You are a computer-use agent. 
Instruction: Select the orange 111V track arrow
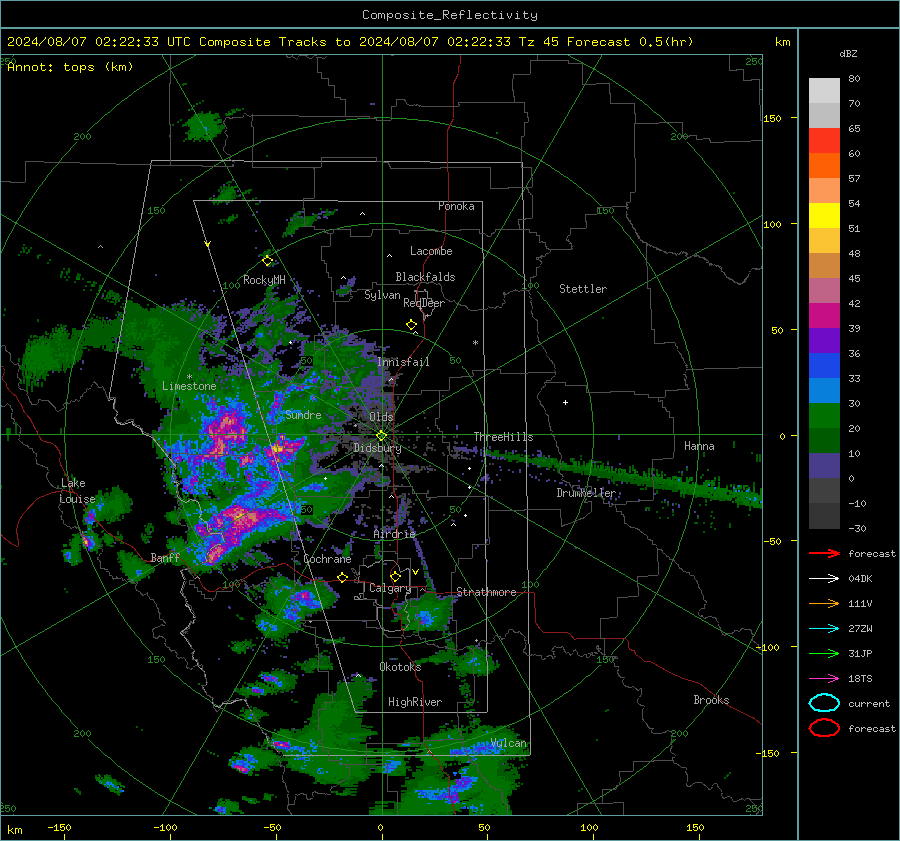click(824, 603)
